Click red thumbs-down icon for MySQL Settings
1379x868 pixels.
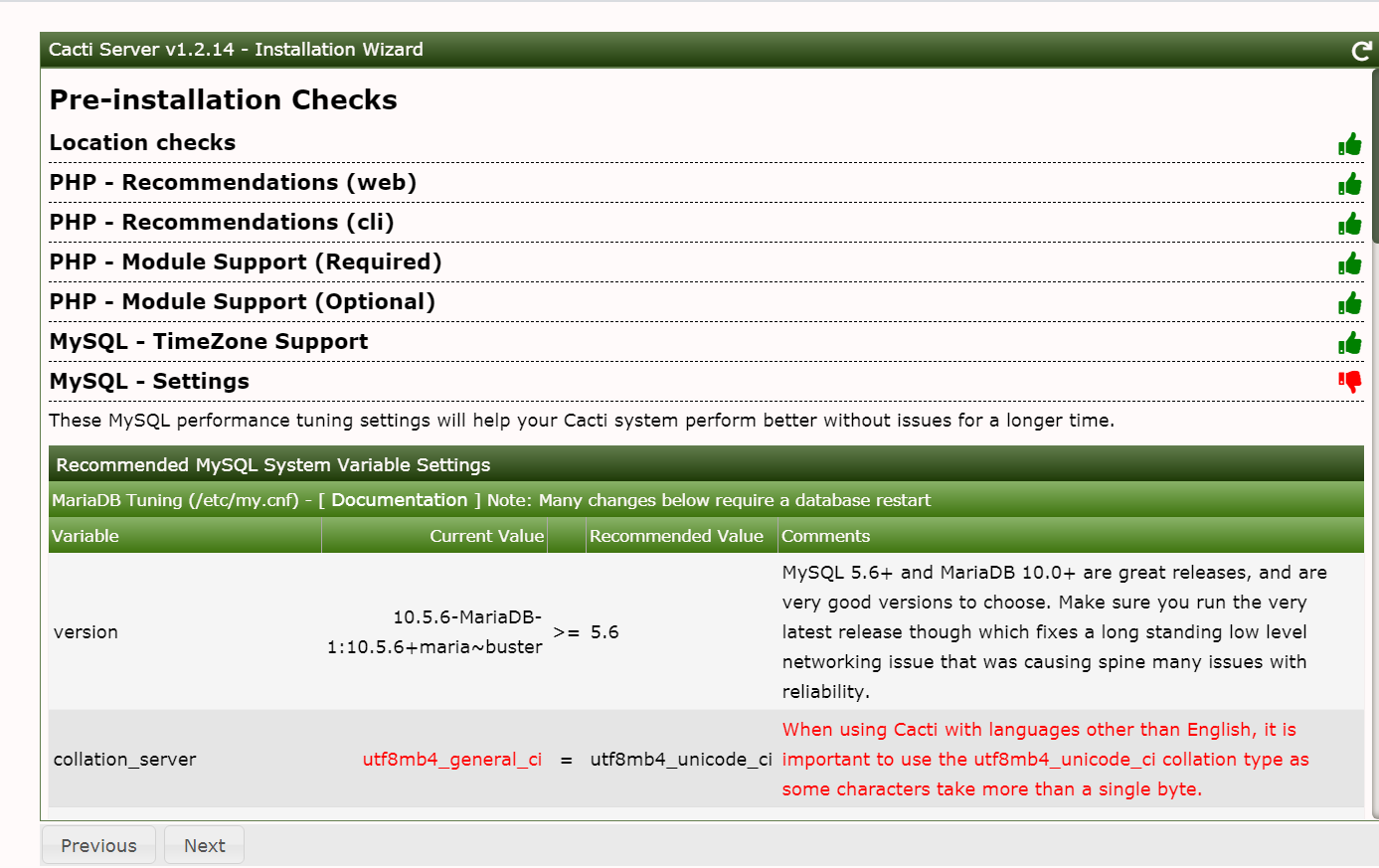(1350, 382)
